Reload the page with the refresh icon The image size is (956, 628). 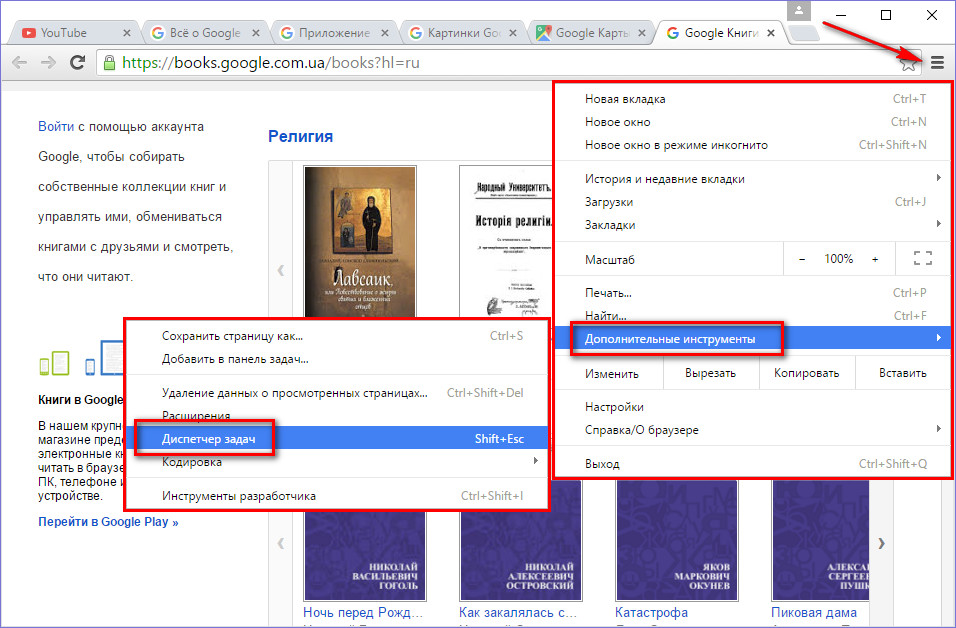(x=77, y=62)
